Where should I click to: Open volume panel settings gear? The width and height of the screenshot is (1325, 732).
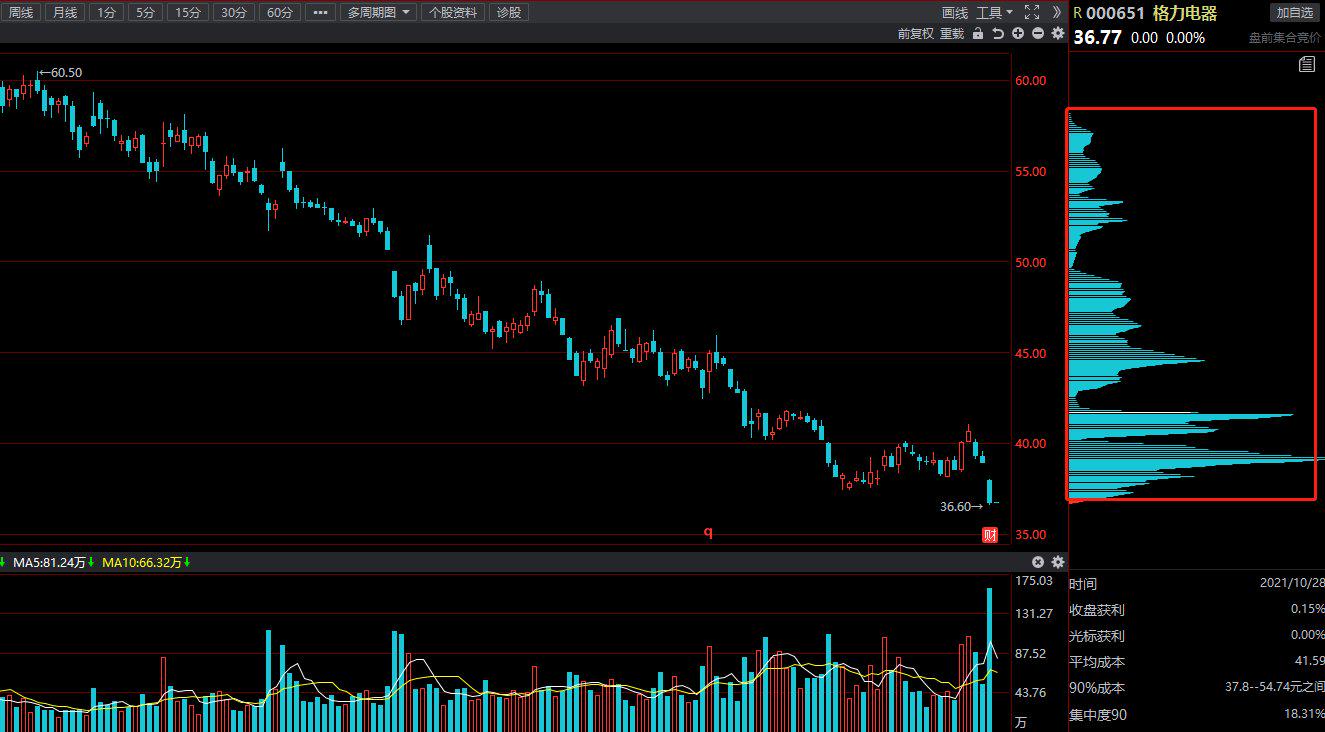click(x=1058, y=562)
